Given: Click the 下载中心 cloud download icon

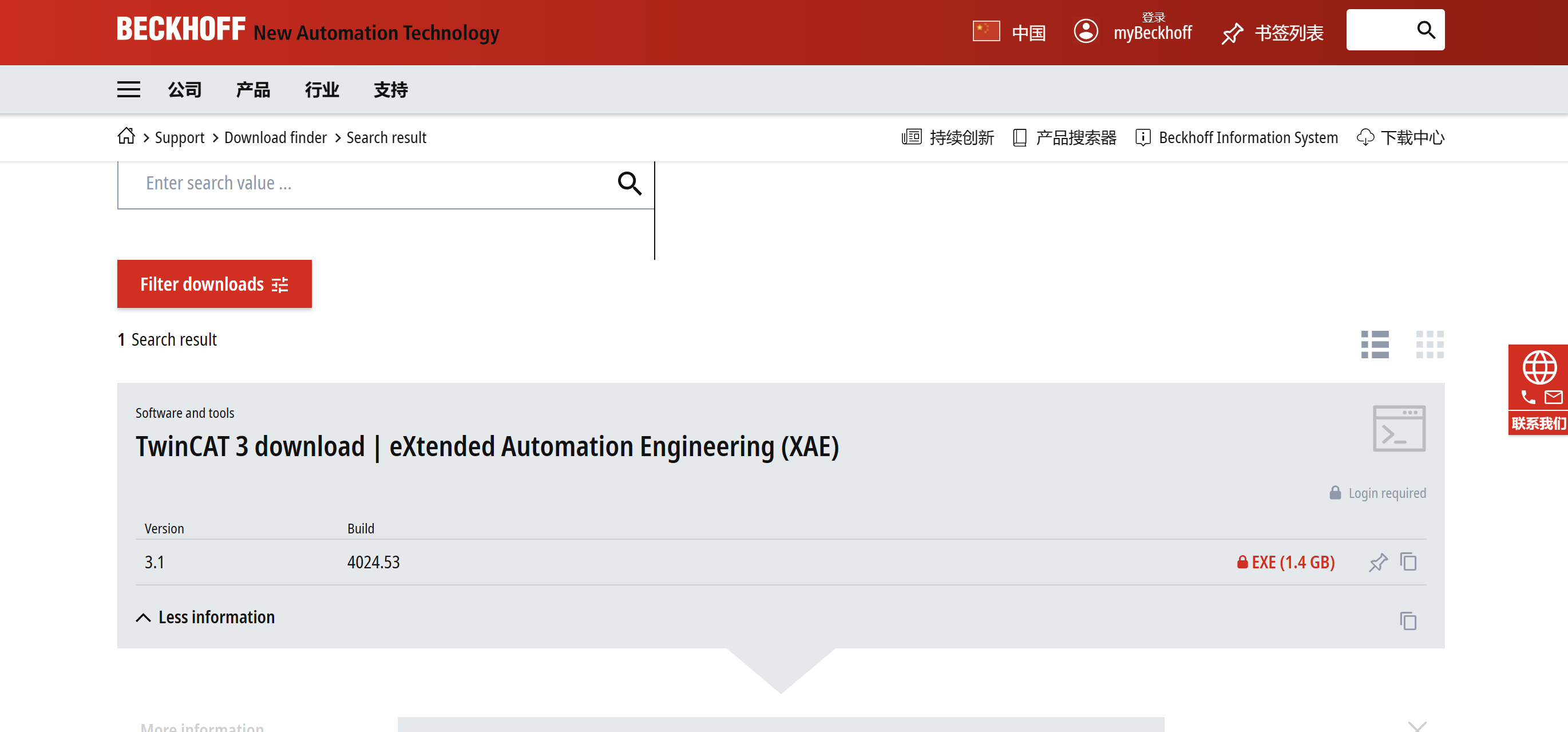Looking at the screenshot, I should click(x=1365, y=137).
